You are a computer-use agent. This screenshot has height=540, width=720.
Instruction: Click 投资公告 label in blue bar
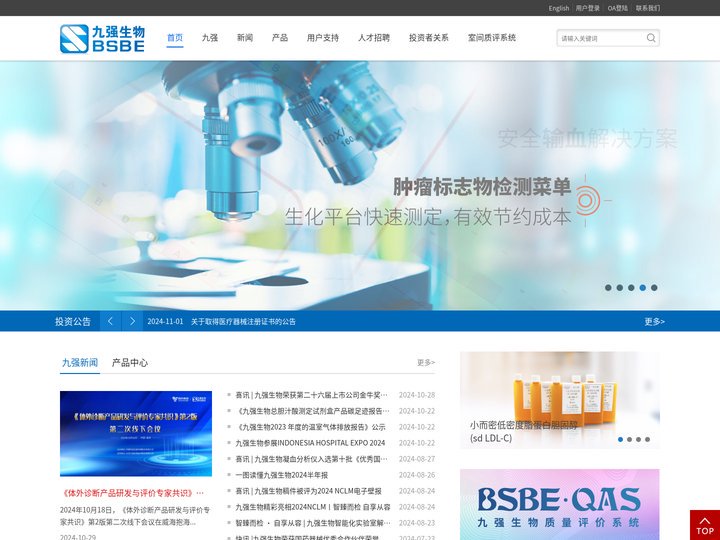click(73, 321)
